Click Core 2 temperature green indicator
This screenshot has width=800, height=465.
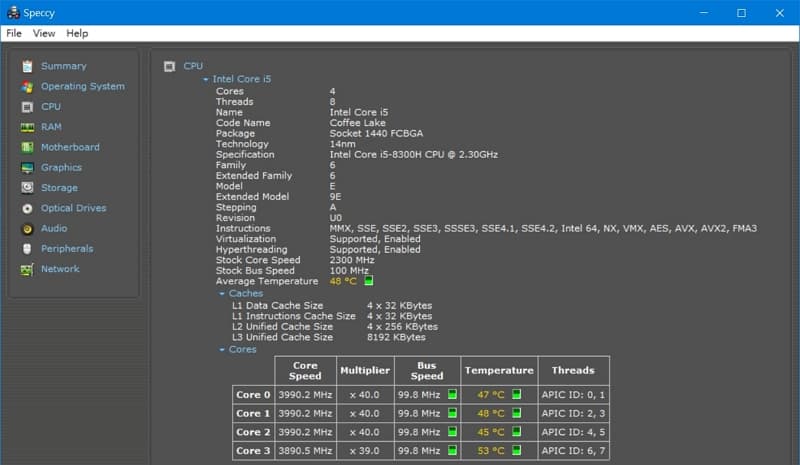[516, 432]
